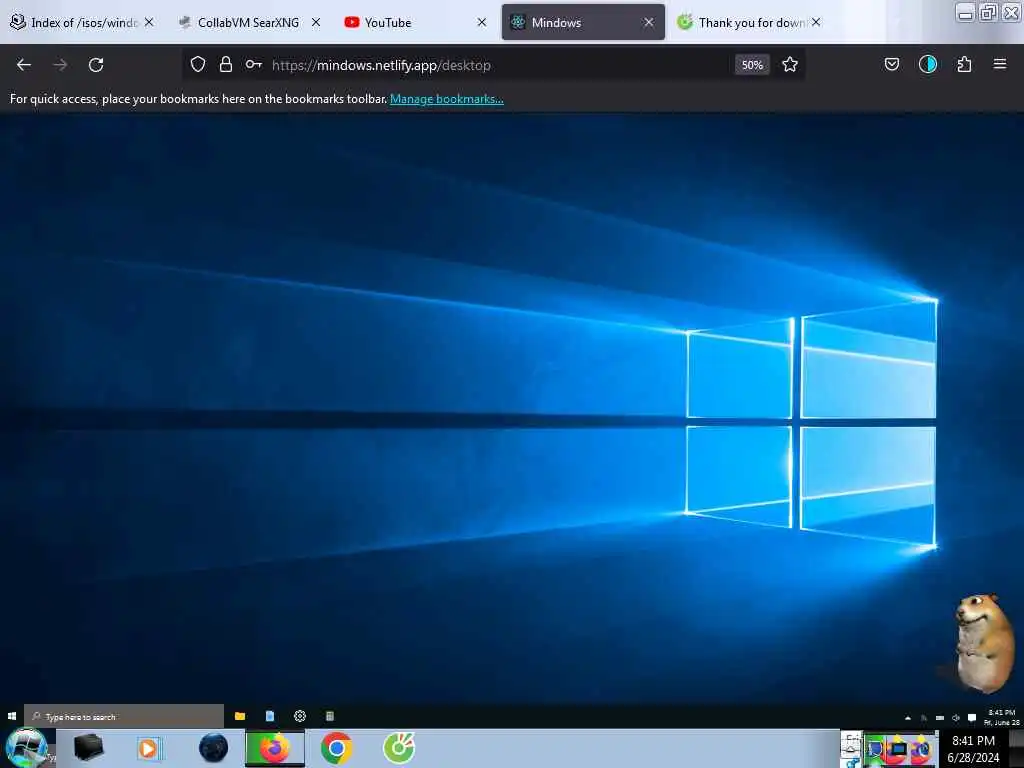Reset the 50% zoom level indicator

click(752, 65)
